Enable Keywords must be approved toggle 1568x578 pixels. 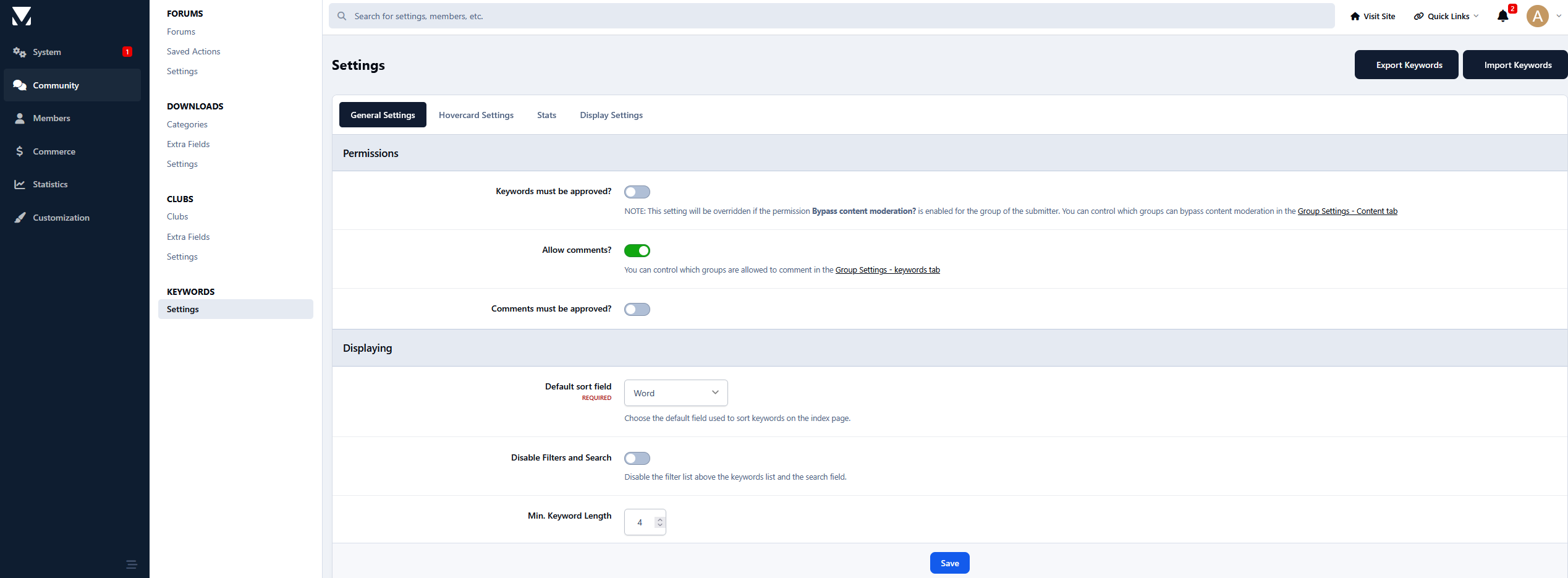tap(637, 192)
